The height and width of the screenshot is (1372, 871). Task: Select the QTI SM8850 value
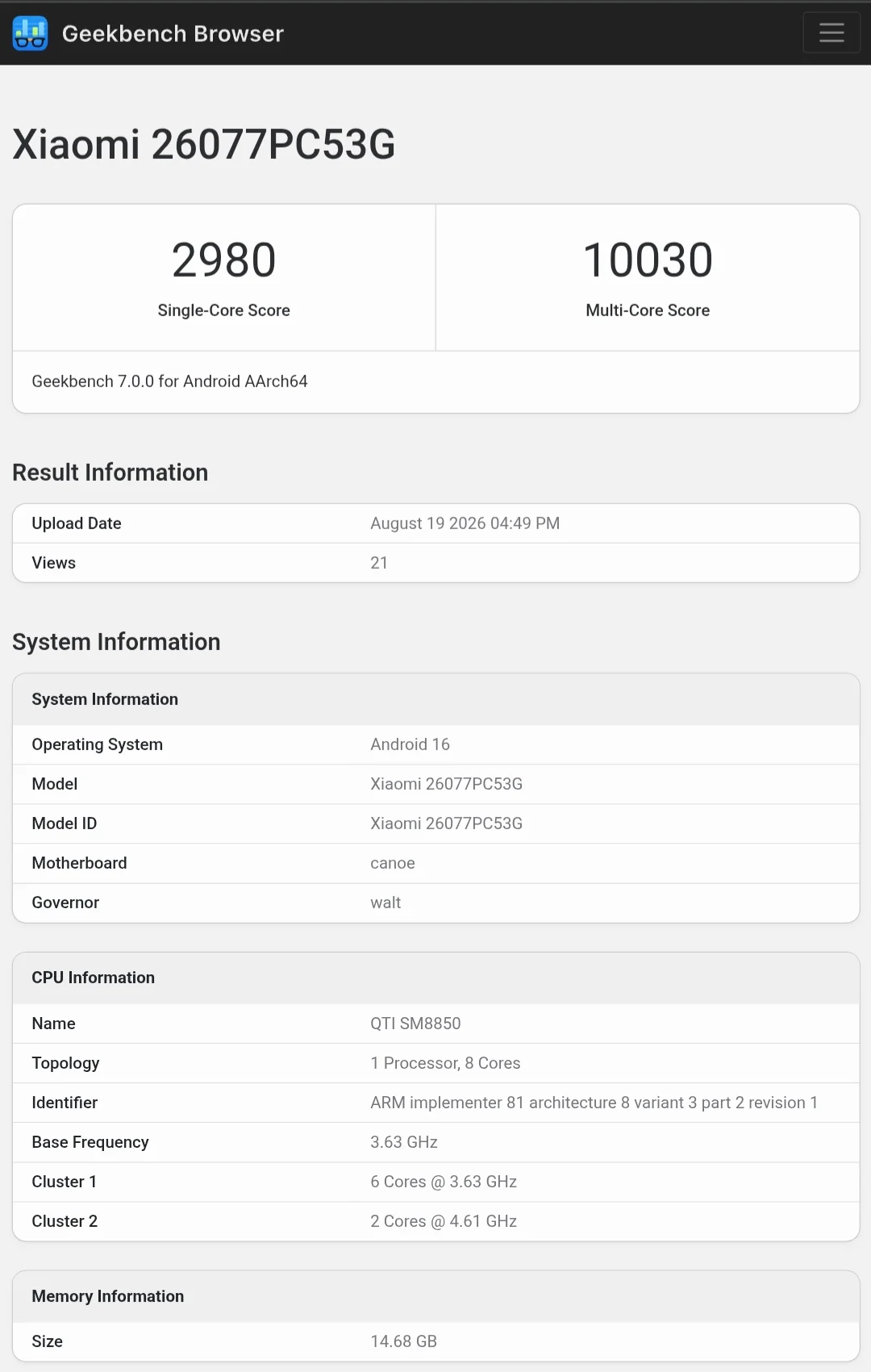click(x=416, y=1024)
